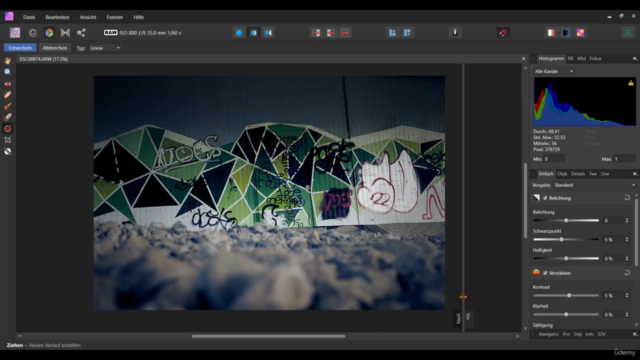640x360 pixels.
Task: Select the Zoom magnifier tool
Action: click(x=8, y=72)
